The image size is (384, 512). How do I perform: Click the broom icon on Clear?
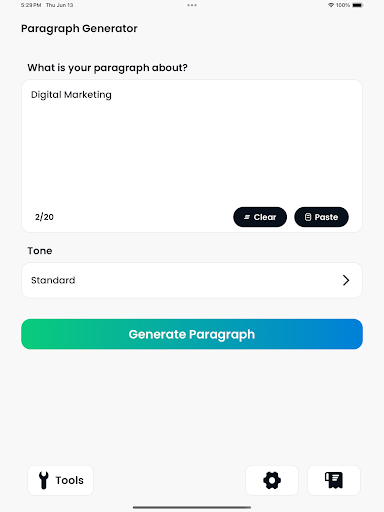click(247, 217)
